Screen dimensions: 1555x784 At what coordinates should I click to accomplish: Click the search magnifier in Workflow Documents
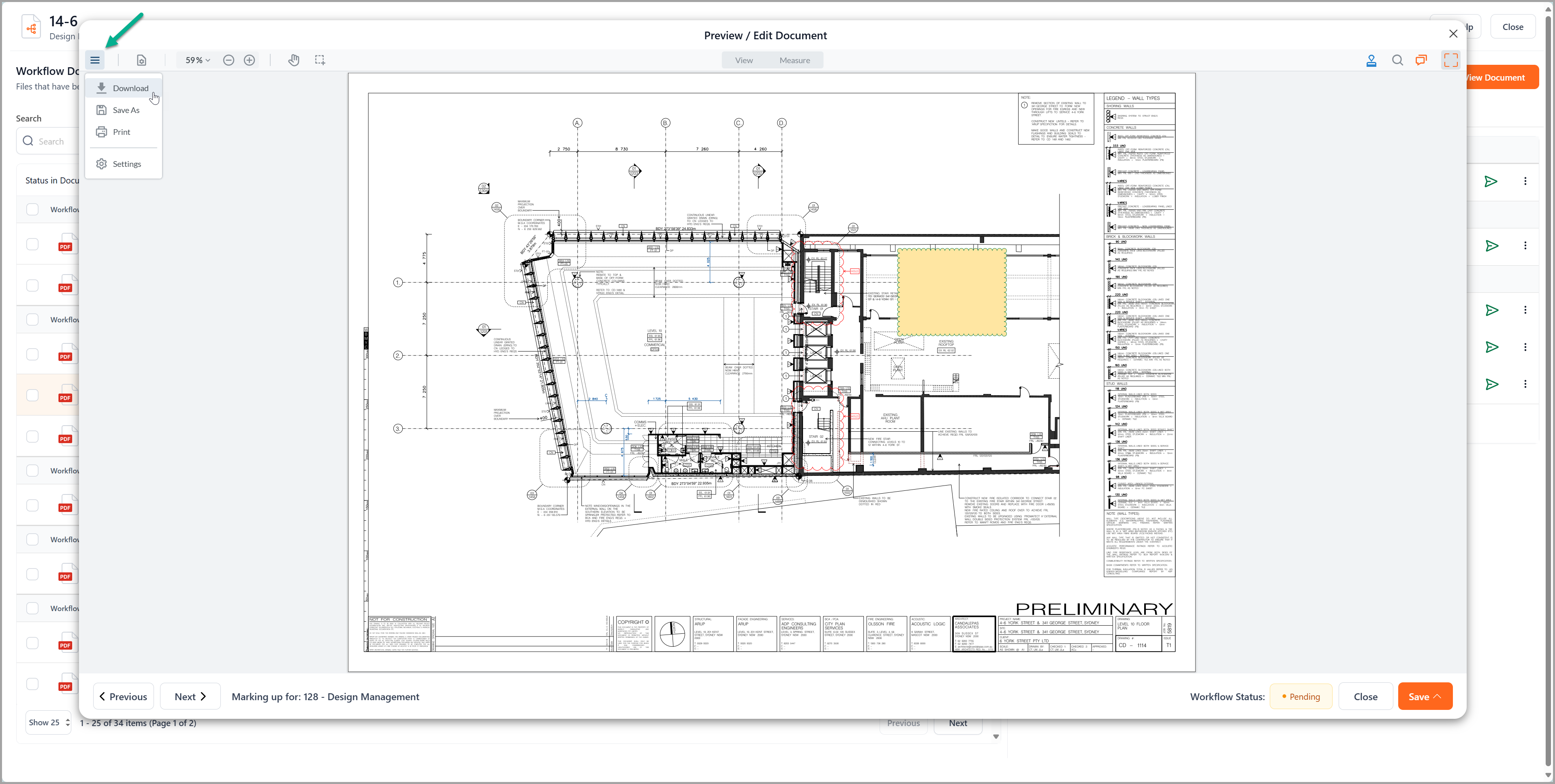tap(28, 141)
